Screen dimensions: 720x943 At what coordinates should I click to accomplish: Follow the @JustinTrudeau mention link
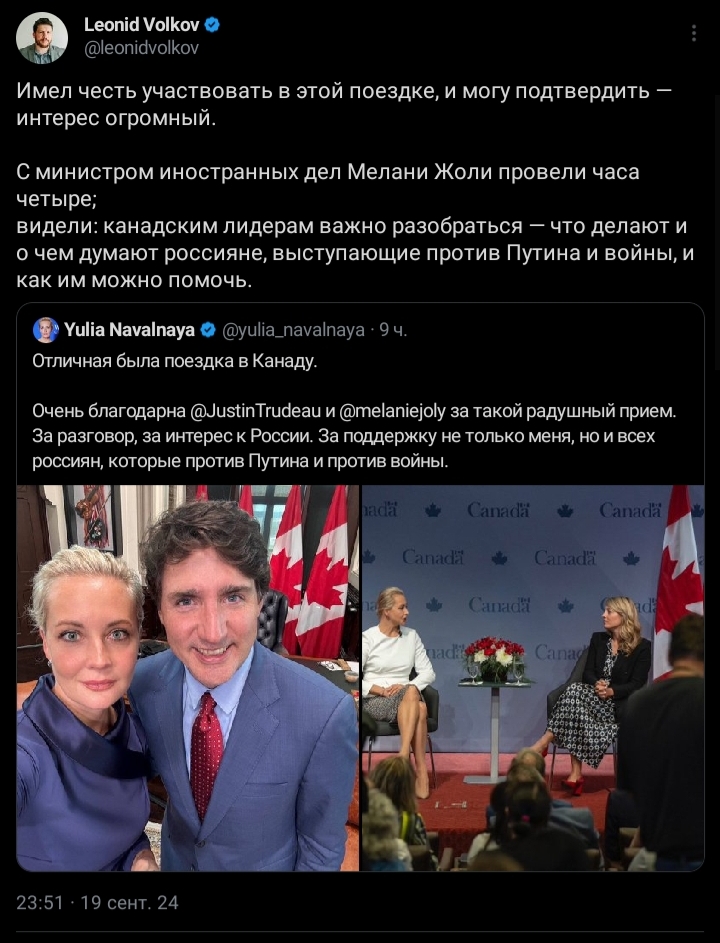(255, 411)
